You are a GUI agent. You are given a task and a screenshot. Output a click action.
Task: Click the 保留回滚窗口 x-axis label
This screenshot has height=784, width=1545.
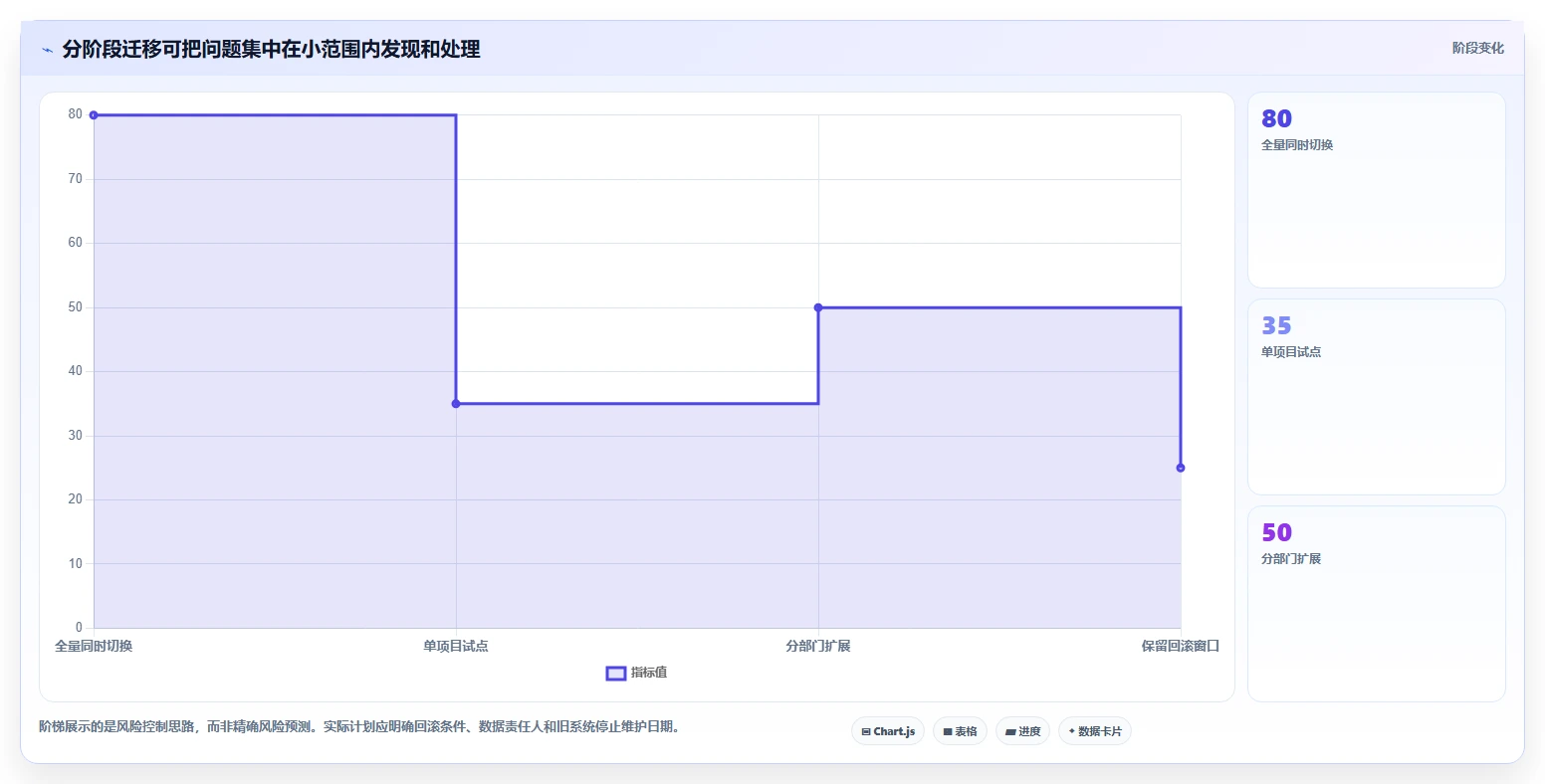coord(1181,646)
